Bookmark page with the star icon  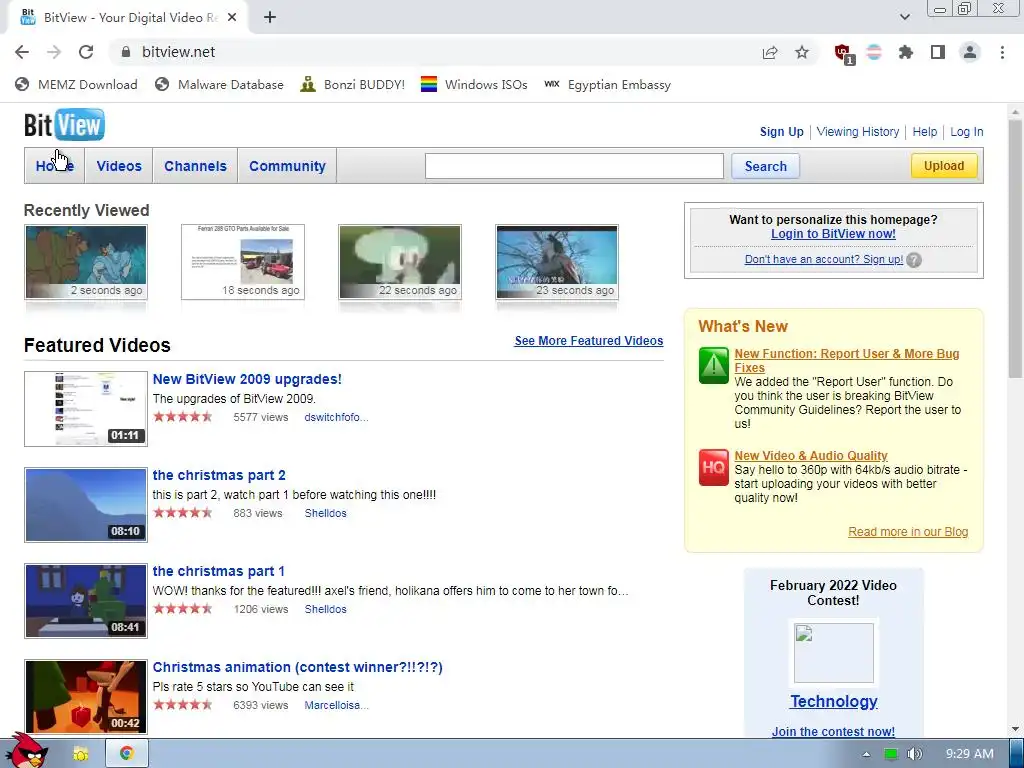point(802,52)
